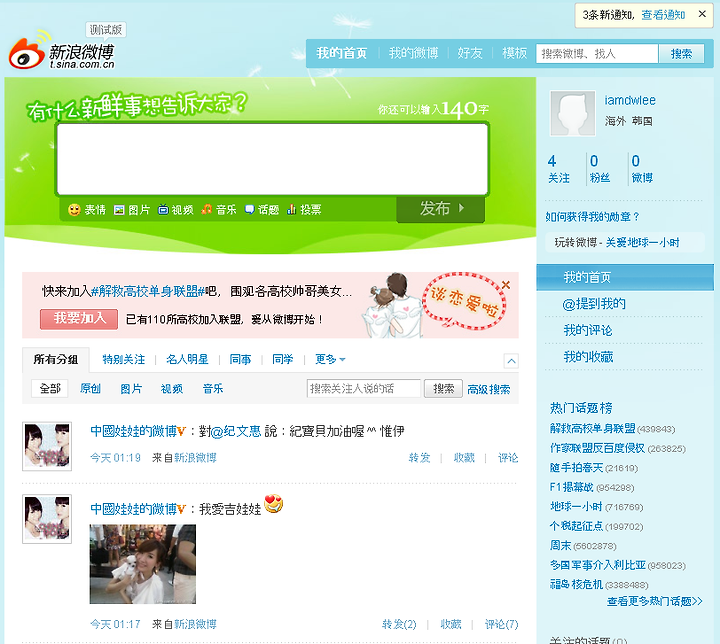Filter feed by 原创
The width and height of the screenshot is (720, 644).
click(90, 389)
